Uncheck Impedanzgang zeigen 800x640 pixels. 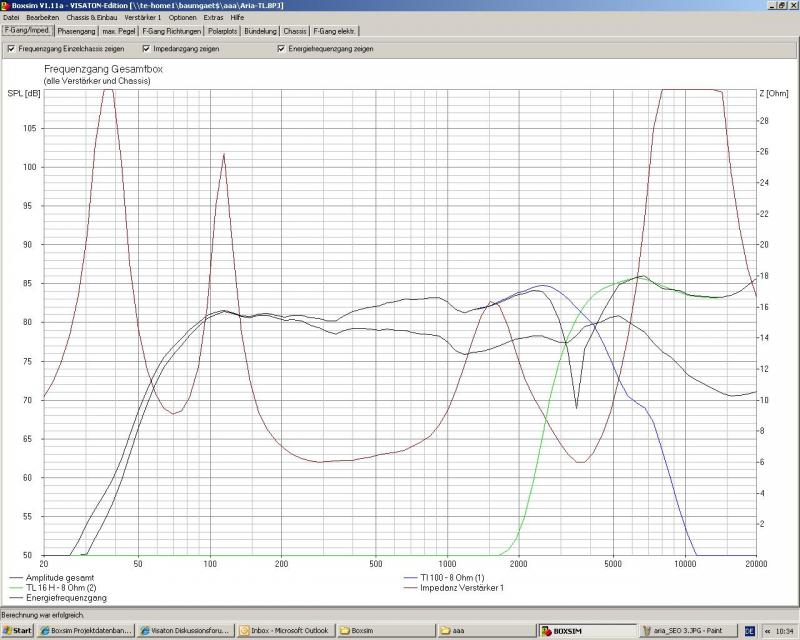pos(146,48)
